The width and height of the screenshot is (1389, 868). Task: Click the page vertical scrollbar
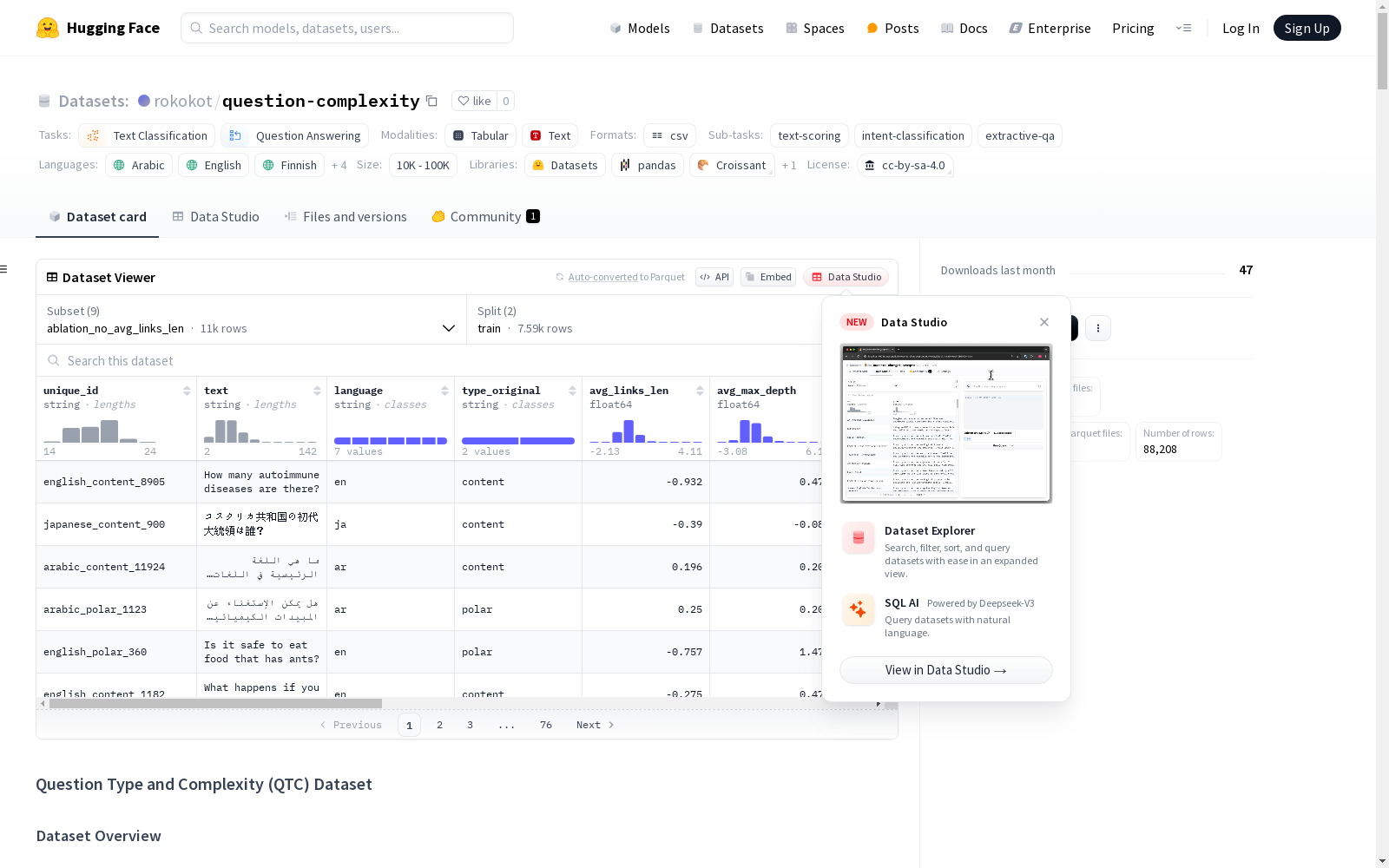1382,52
